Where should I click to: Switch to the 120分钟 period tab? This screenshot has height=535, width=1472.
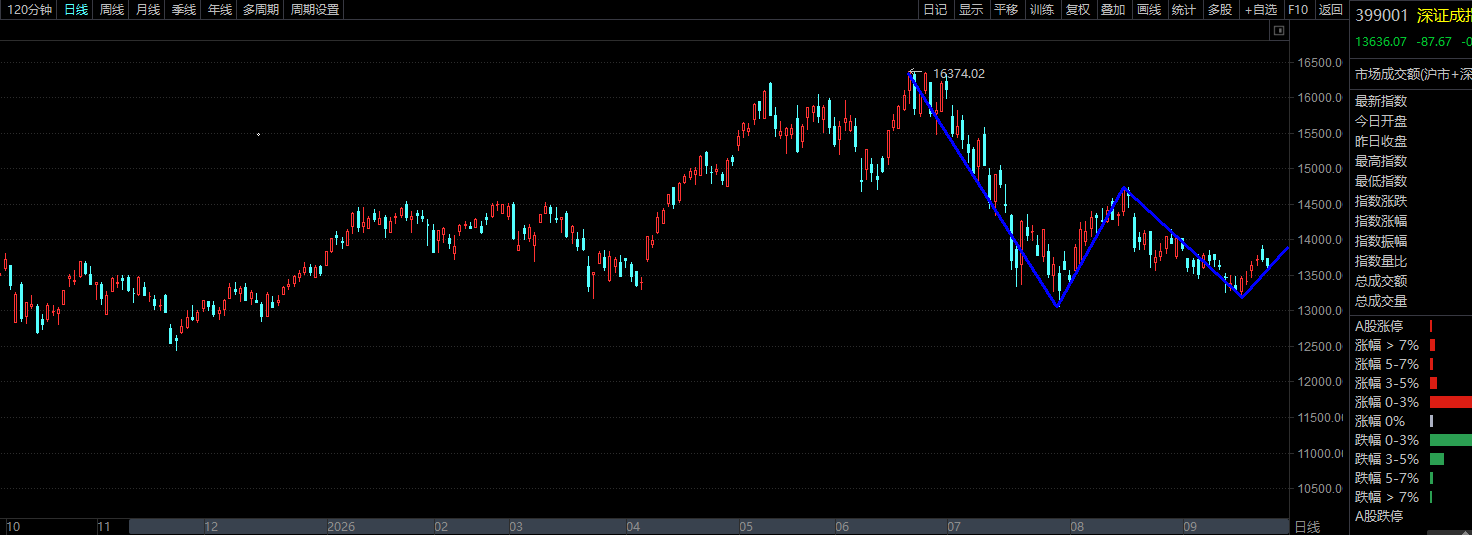pos(29,10)
